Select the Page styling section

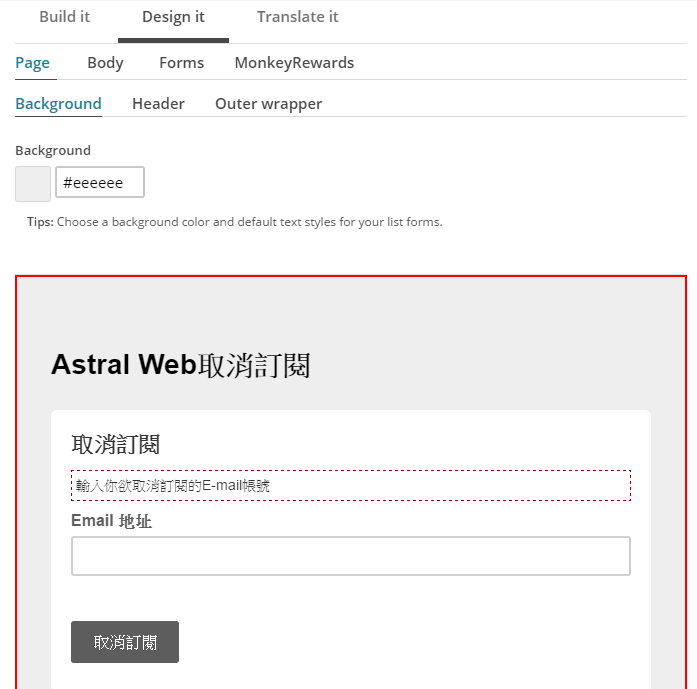pos(32,63)
